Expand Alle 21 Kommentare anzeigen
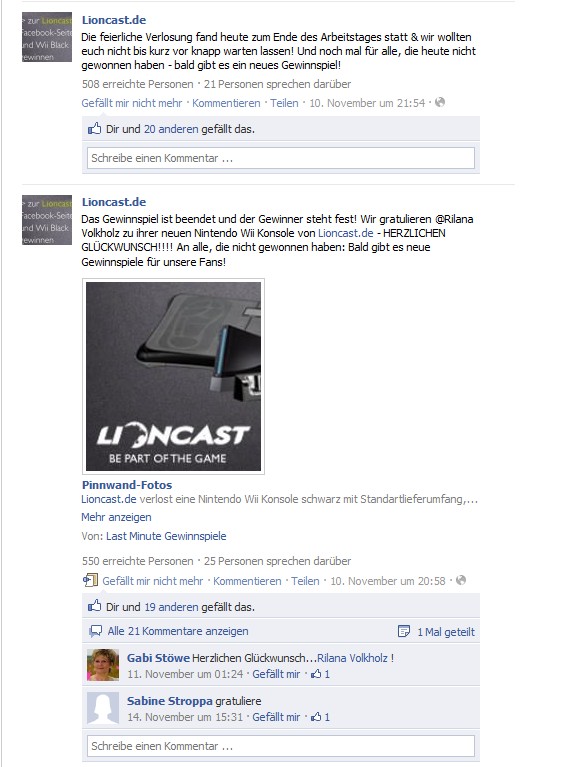The image size is (561, 767). 178,631
